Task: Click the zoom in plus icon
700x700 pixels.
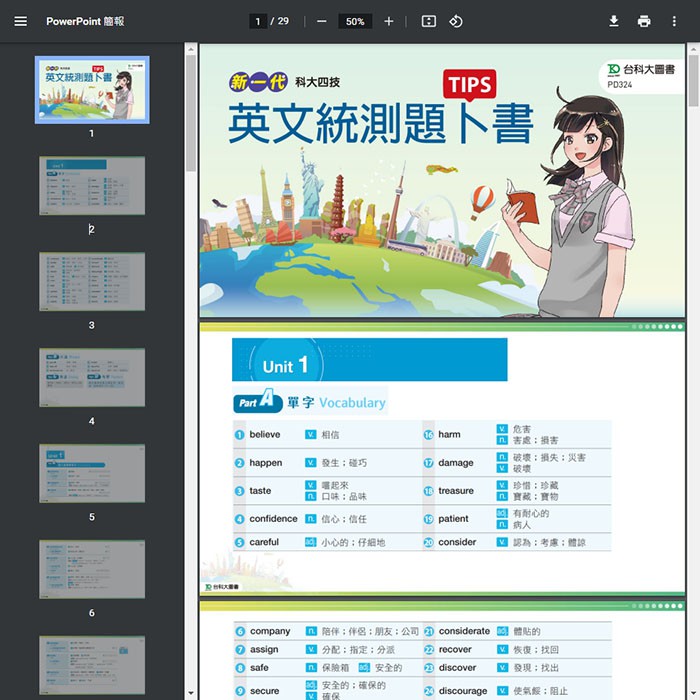Action: (389, 21)
